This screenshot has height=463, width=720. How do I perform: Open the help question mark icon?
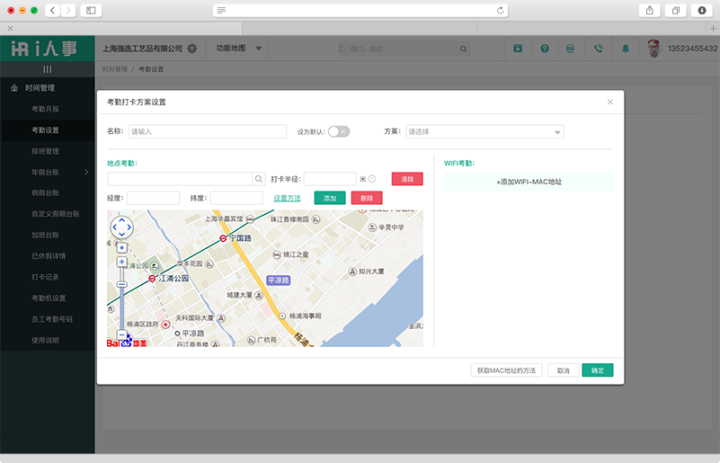coord(545,48)
